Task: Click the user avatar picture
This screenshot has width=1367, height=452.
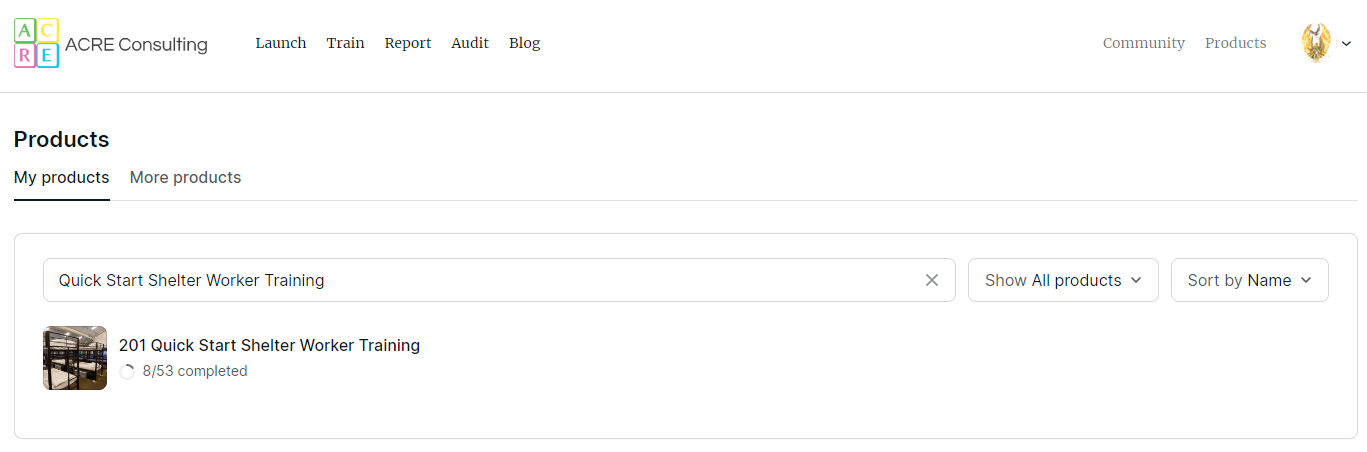Action: pos(1316,43)
